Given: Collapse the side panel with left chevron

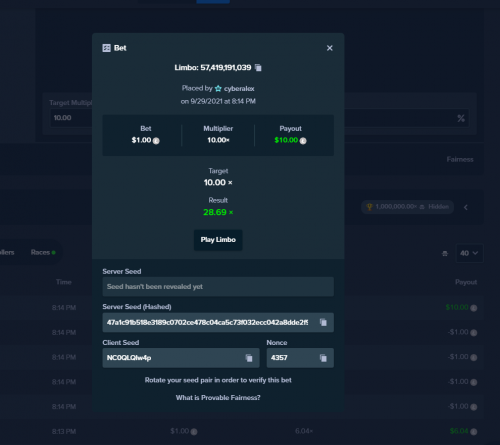Looking at the screenshot, I should (466, 207).
